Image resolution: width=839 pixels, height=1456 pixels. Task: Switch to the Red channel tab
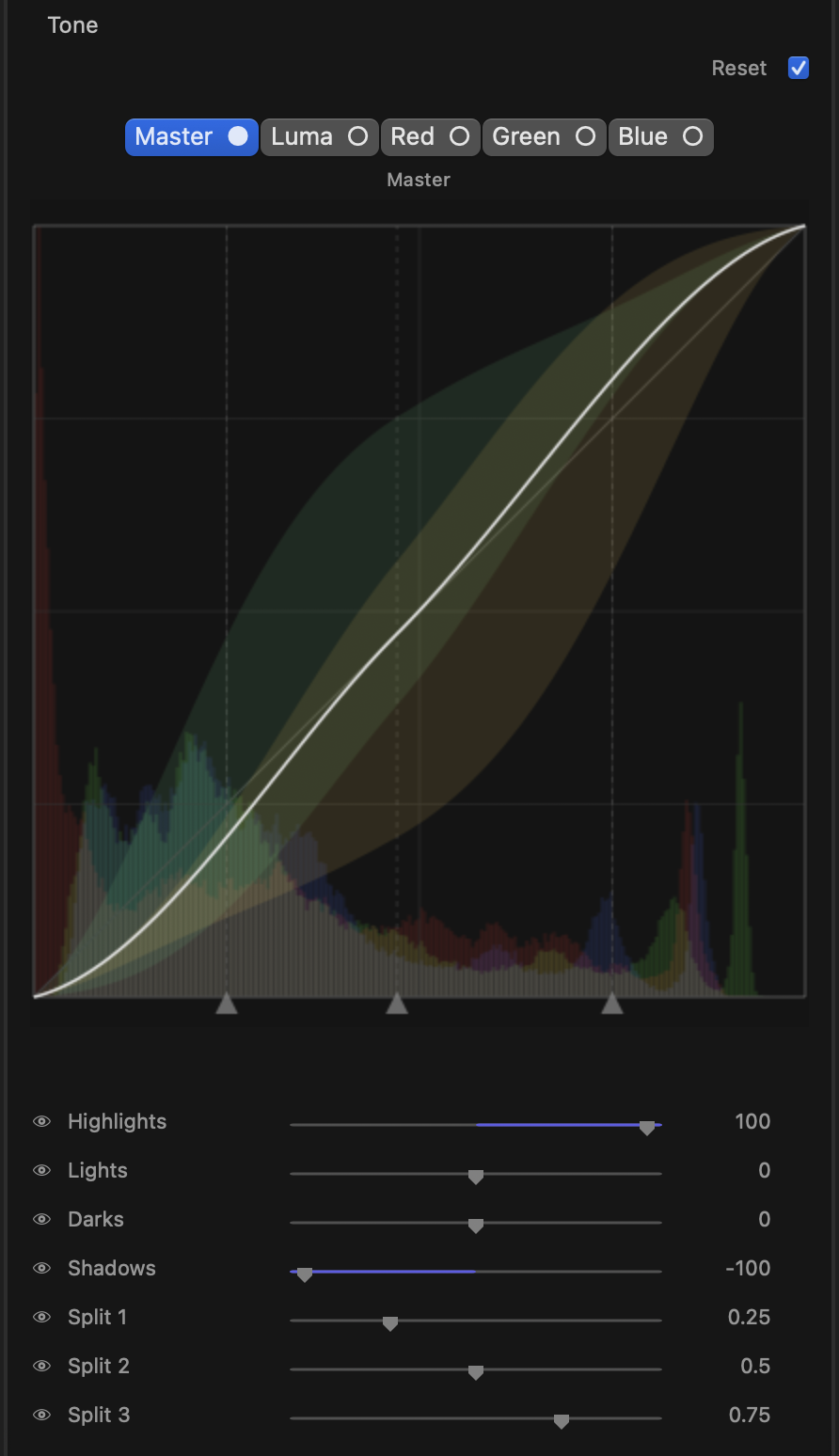pyautogui.click(x=430, y=136)
